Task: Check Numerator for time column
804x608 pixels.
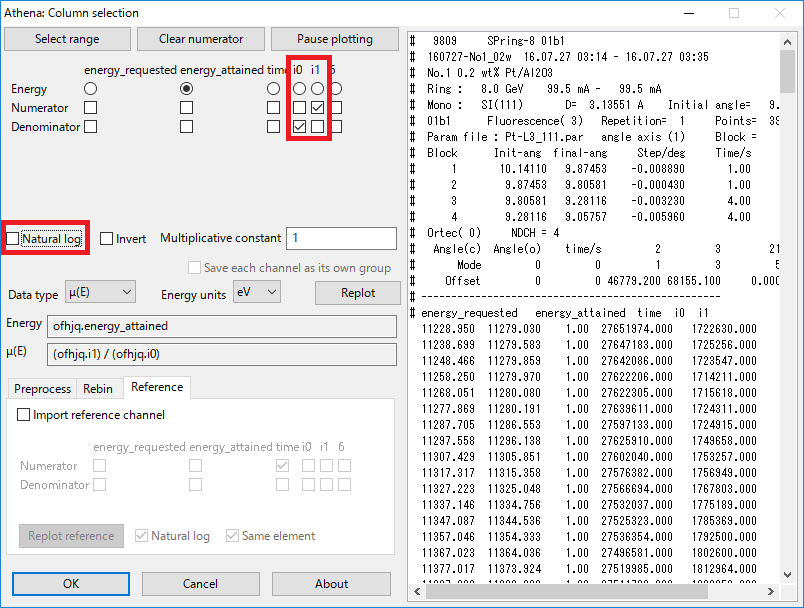Action: pos(273,108)
